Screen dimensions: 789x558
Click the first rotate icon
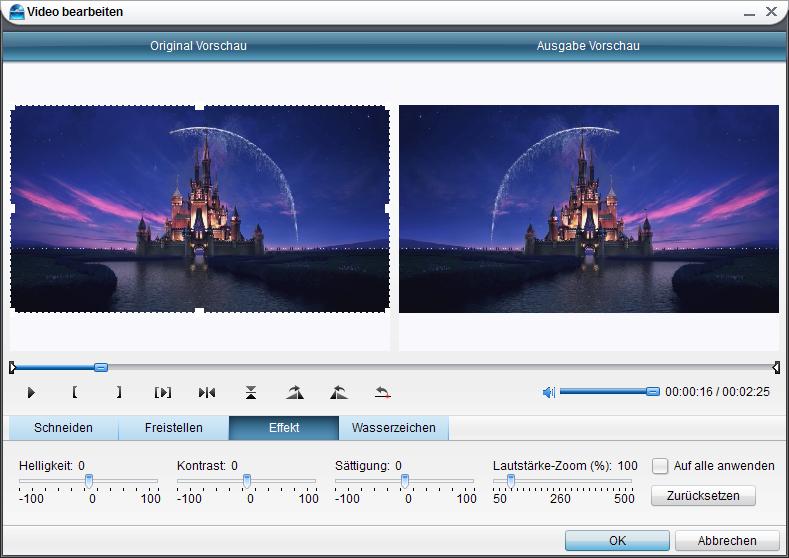click(x=294, y=393)
